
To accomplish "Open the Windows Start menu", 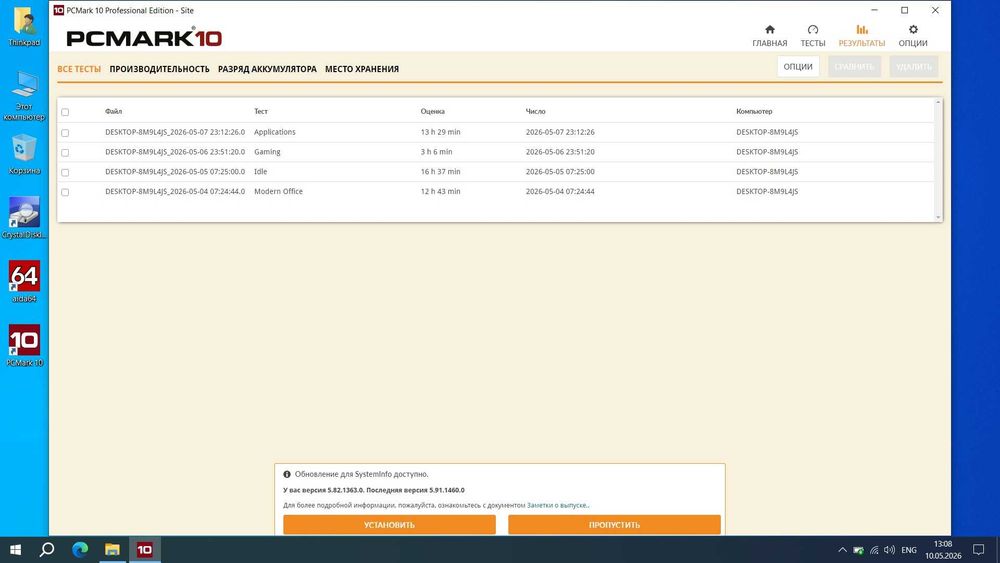I will 15,550.
